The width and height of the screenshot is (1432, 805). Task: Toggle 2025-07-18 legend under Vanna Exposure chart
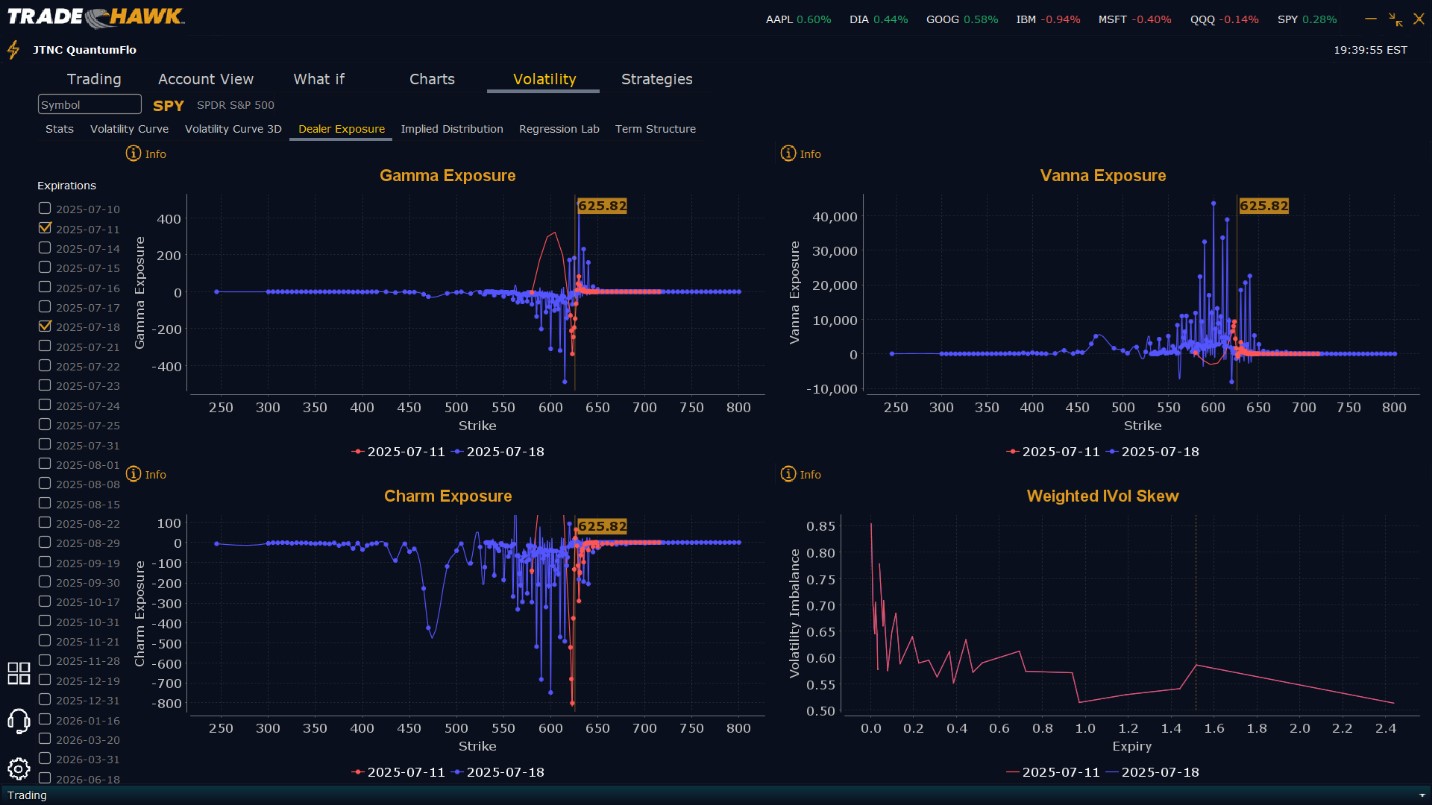point(1152,451)
